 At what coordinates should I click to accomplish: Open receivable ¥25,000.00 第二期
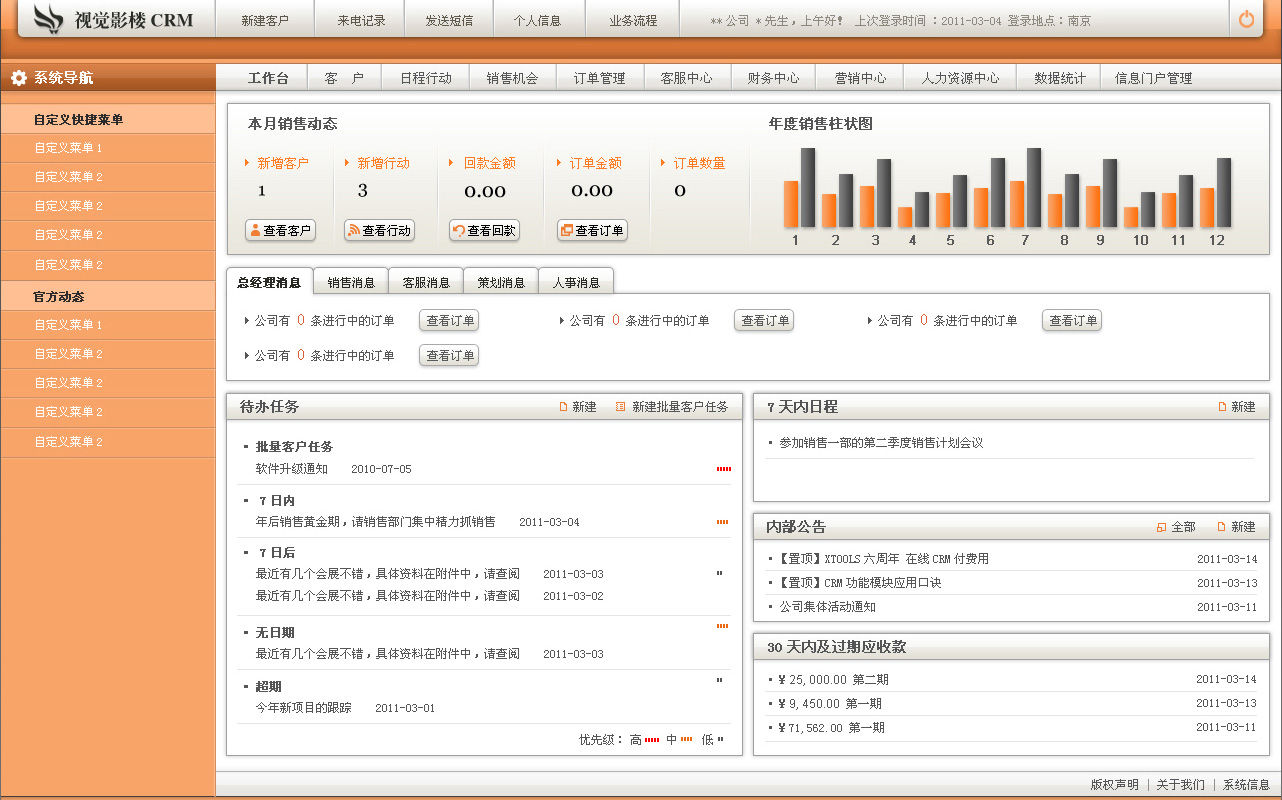coord(832,679)
